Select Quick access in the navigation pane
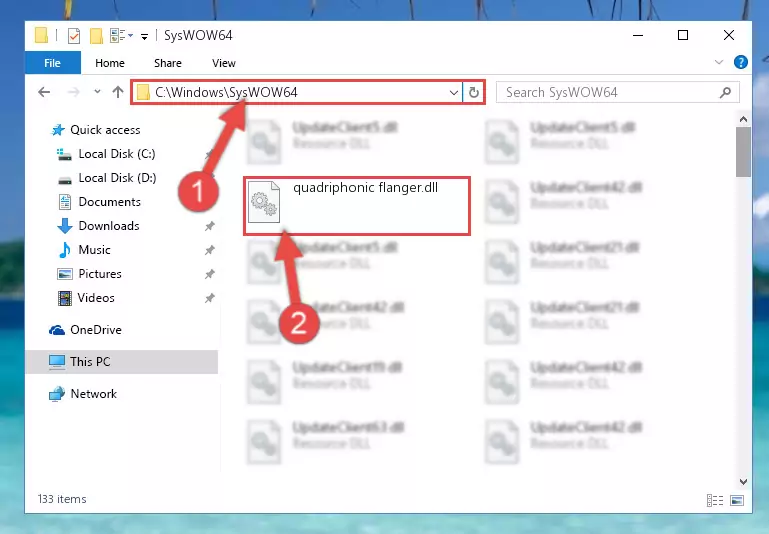 [x=105, y=129]
